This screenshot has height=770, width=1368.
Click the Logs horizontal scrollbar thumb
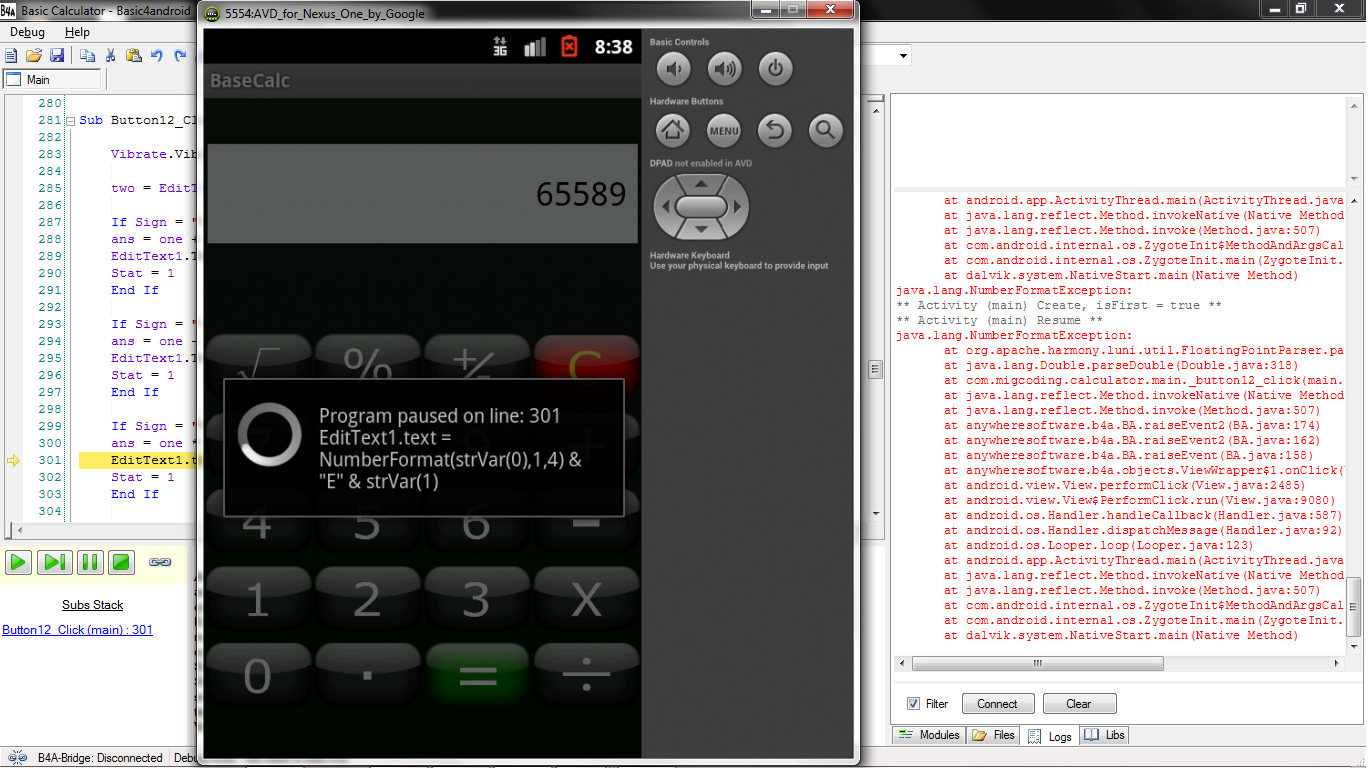click(1037, 664)
